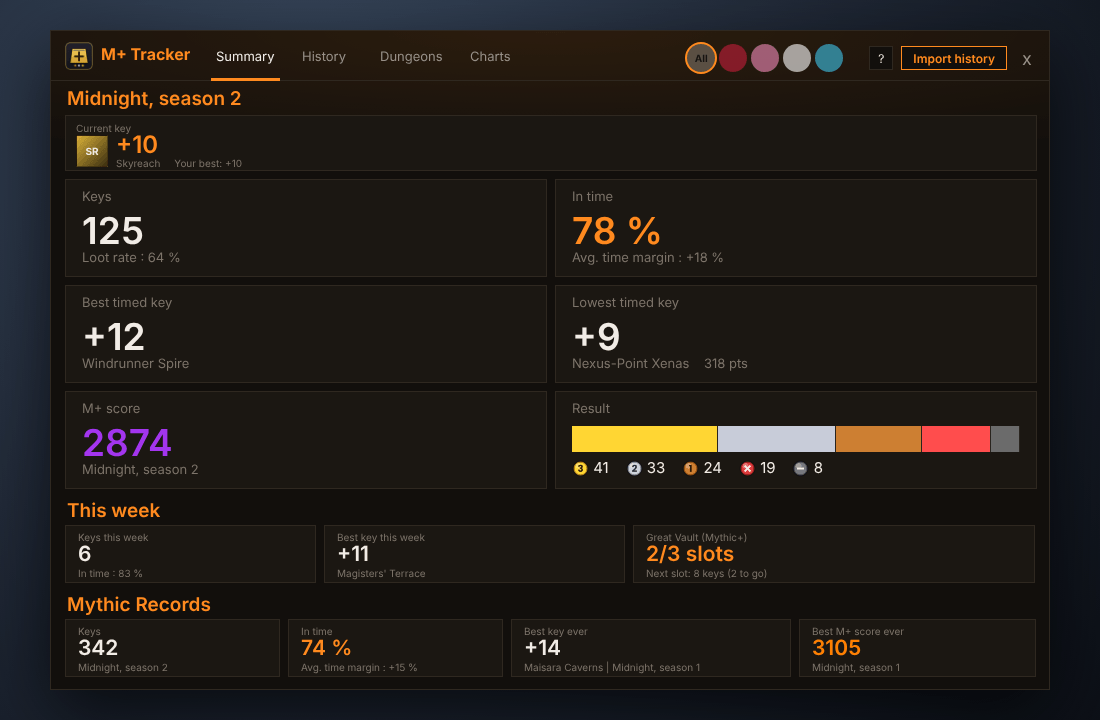Show the Charts tab

[x=490, y=57]
